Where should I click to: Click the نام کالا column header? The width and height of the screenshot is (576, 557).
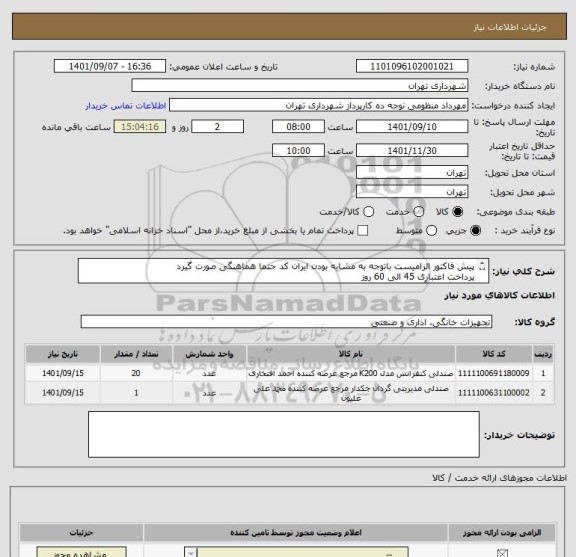coord(351,354)
